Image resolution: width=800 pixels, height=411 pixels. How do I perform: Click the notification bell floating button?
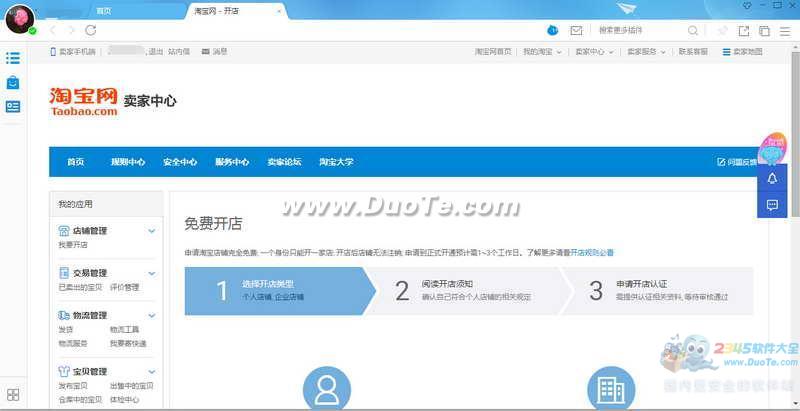[772, 178]
